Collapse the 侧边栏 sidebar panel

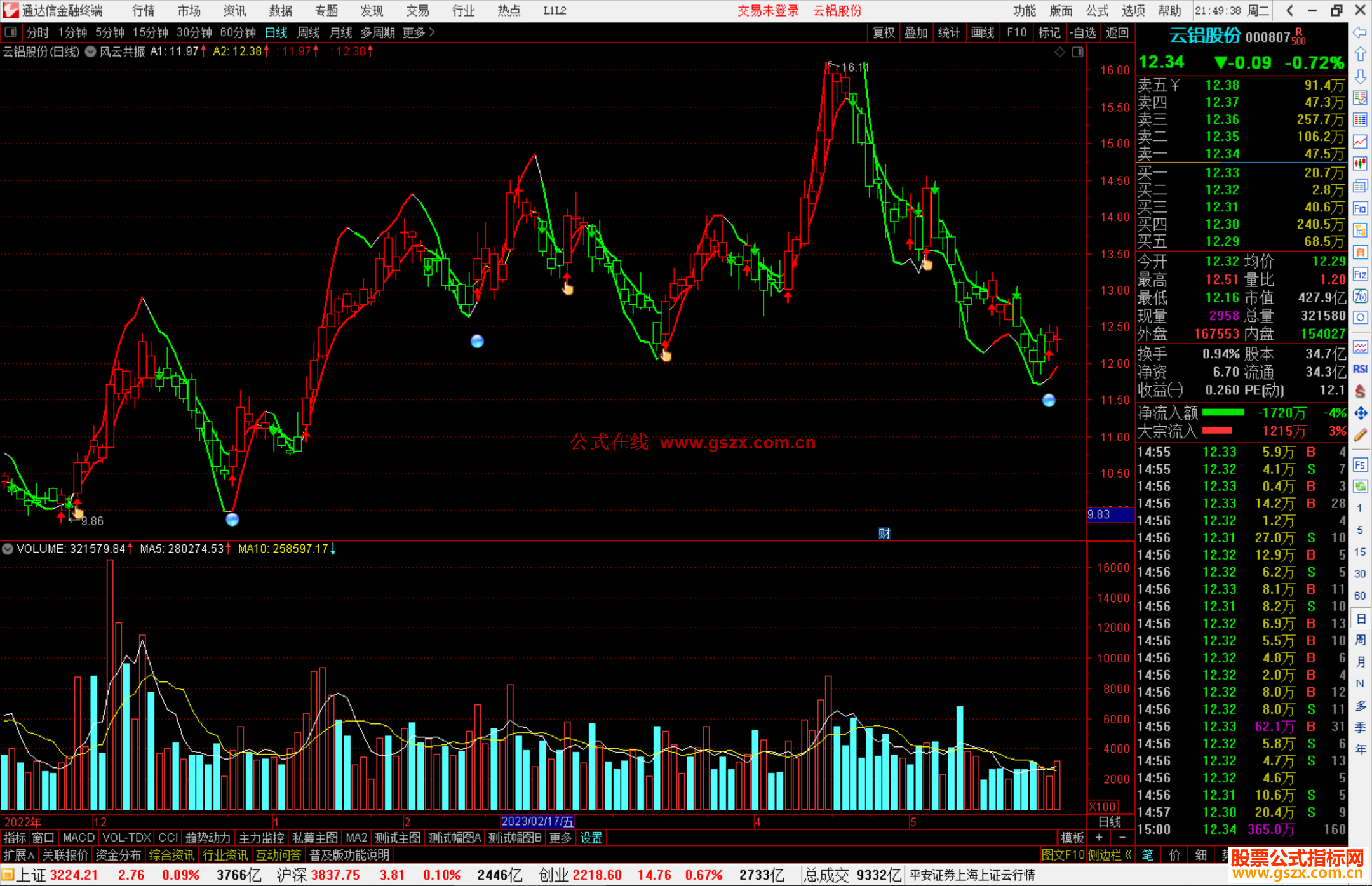tap(1110, 855)
